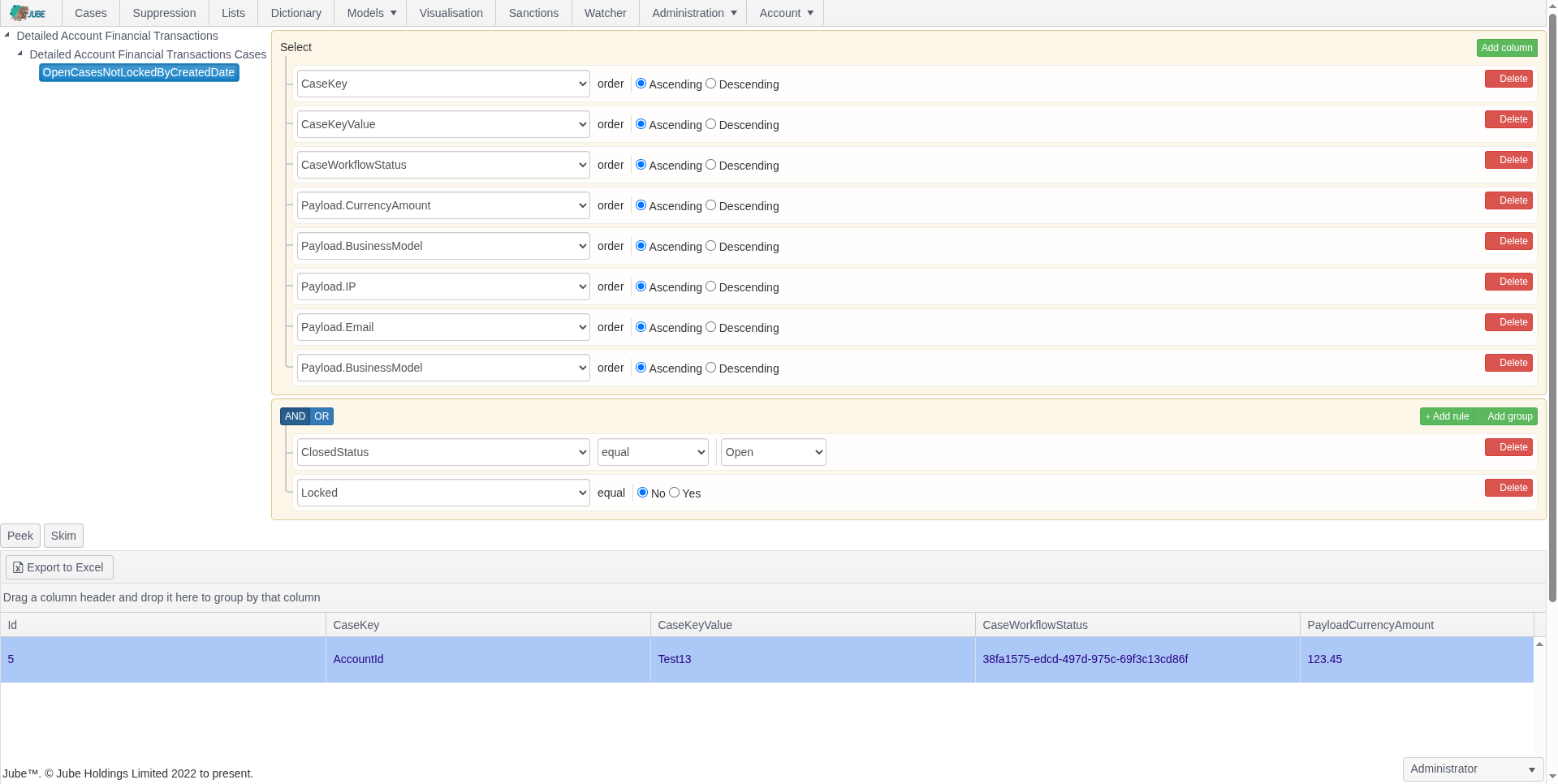Click + Add rule

(1446, 416)
